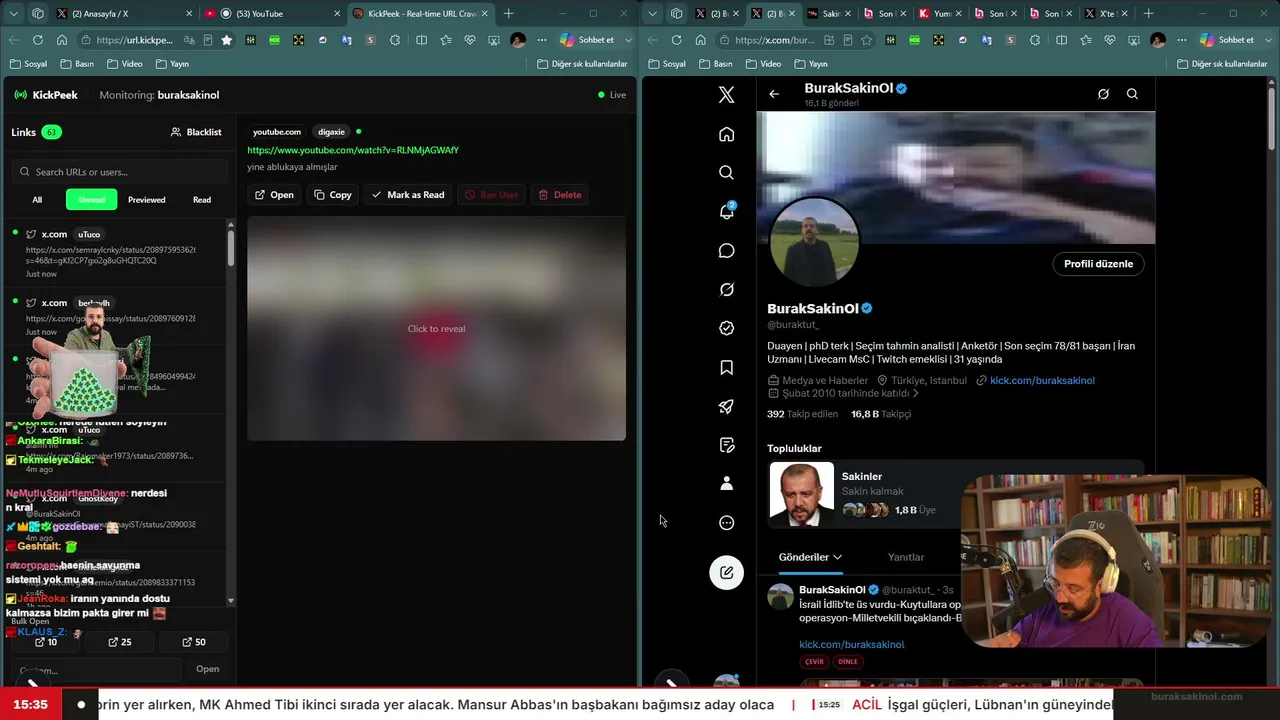The height and width of the screenshot is (720, 1280).
Task: Open first x.com link from uTuco
Action: 114,254
